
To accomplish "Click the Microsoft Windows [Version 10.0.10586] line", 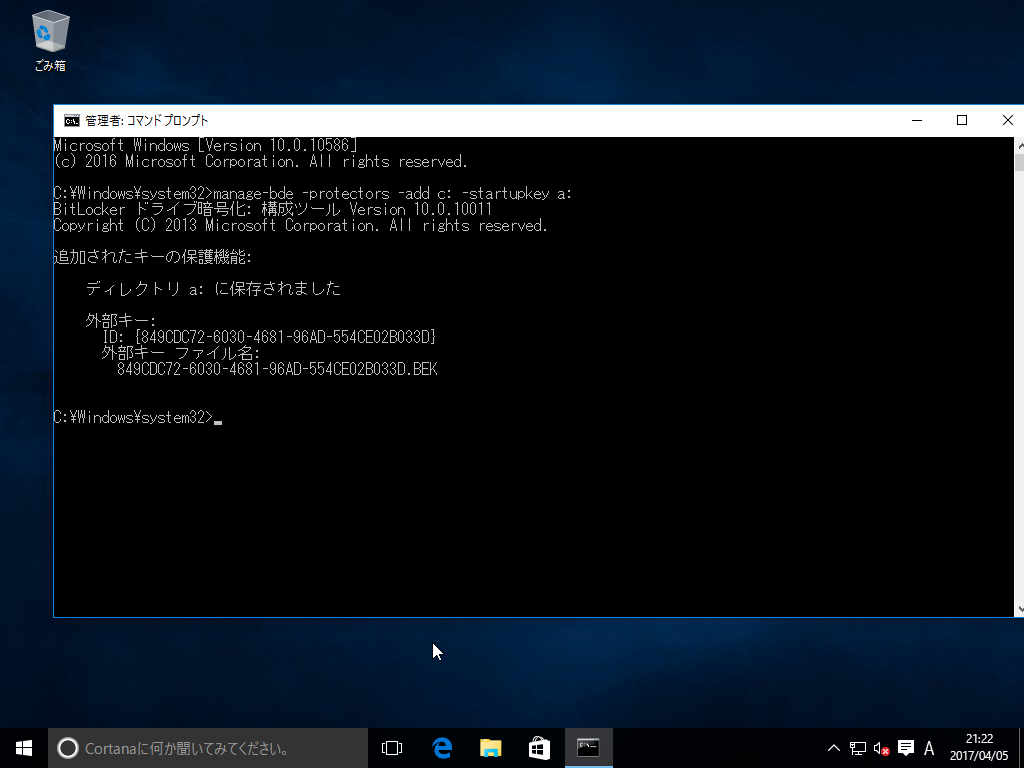I will (x=205, y=146).
